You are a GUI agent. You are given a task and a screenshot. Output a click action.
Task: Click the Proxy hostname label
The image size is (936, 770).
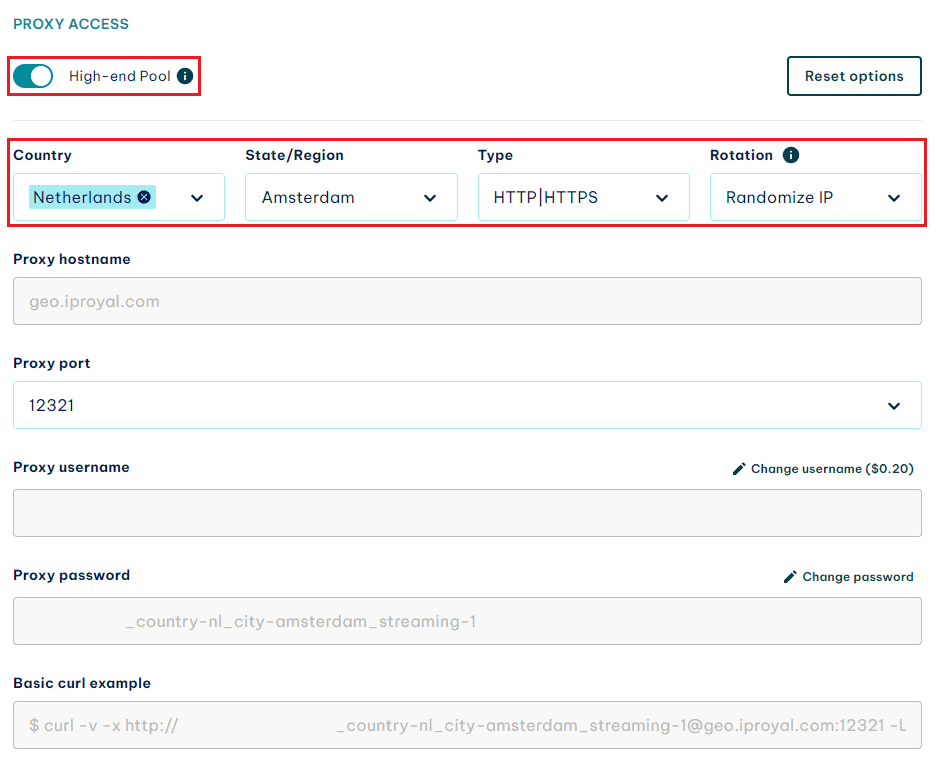(72, 259)
